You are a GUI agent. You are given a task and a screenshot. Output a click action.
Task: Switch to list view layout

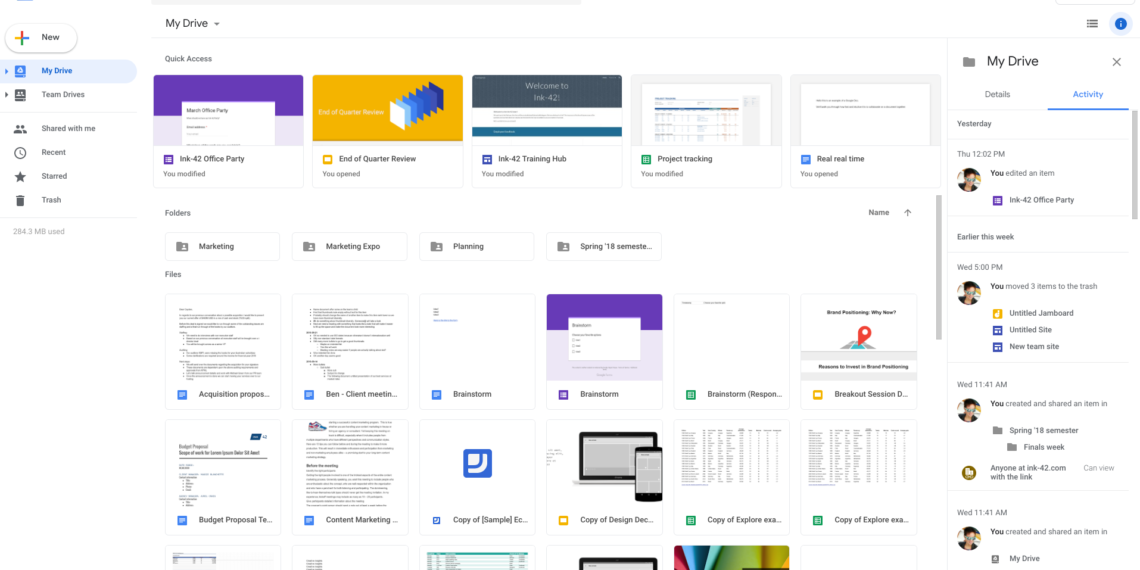pos(1092,23)
